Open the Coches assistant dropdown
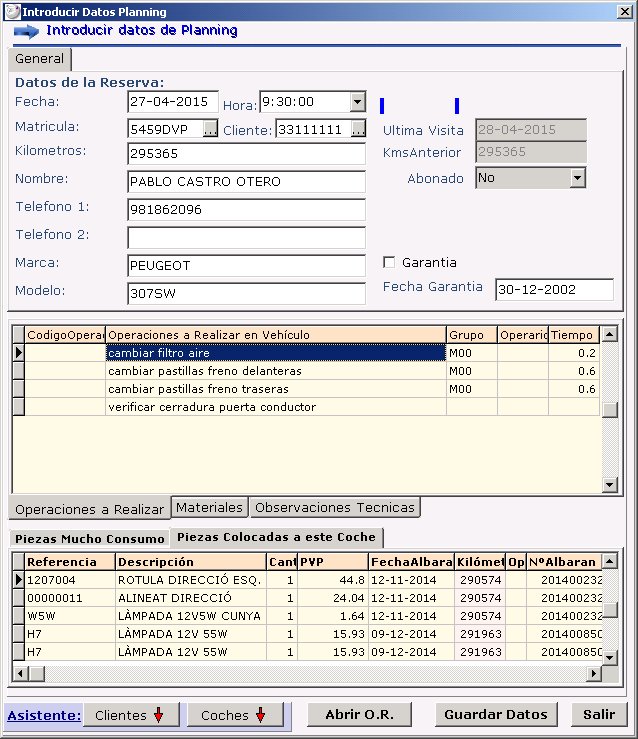638x739 pixels. tap(235, 715)
